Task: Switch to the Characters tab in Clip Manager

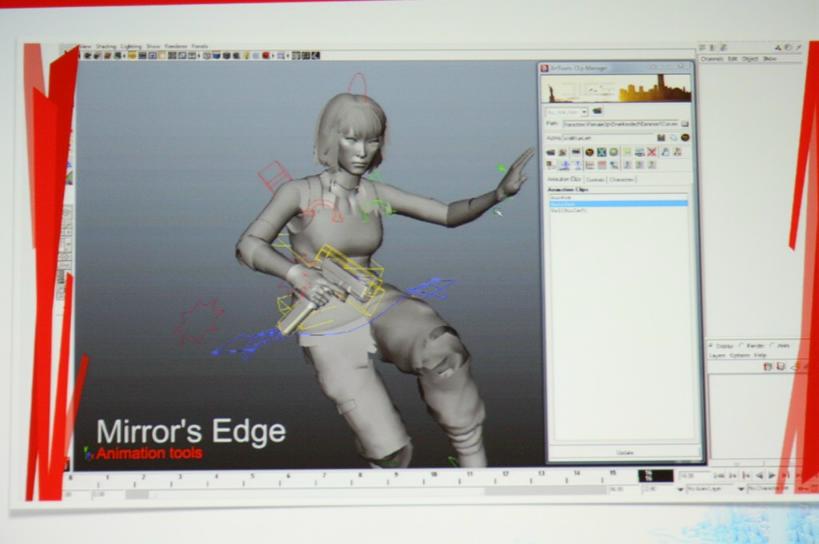Action: 622,179
